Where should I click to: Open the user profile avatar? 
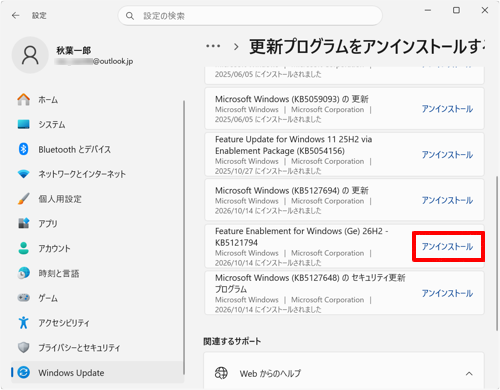point(30,55)
